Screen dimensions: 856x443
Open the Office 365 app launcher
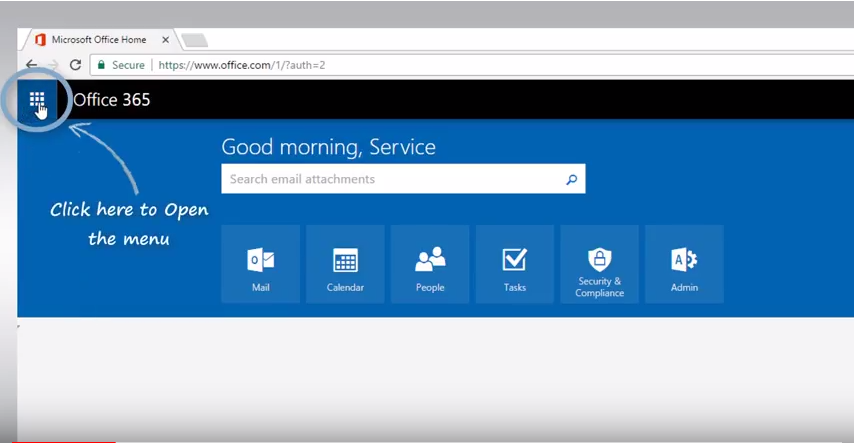37,99
